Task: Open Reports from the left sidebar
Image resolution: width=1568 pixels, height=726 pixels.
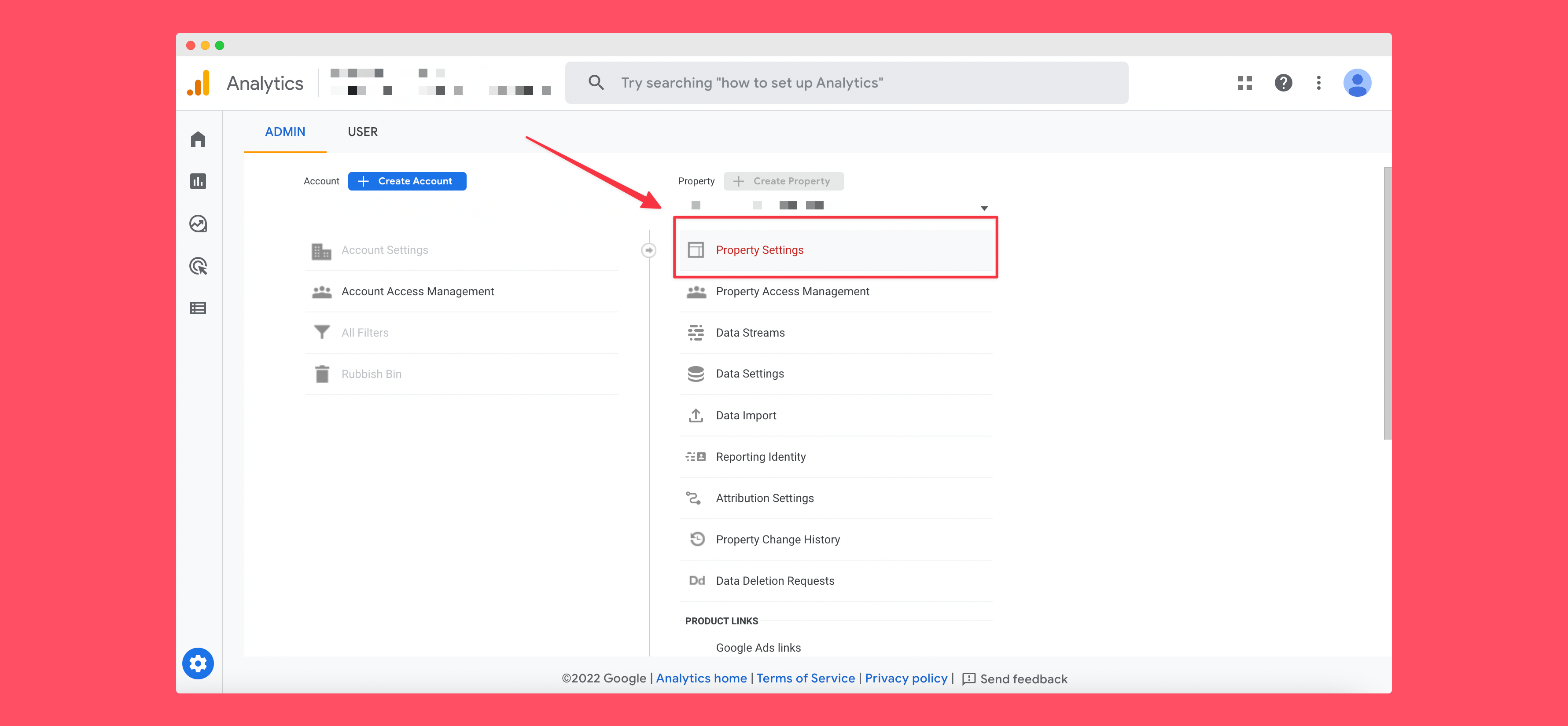Action: point(198,181)
